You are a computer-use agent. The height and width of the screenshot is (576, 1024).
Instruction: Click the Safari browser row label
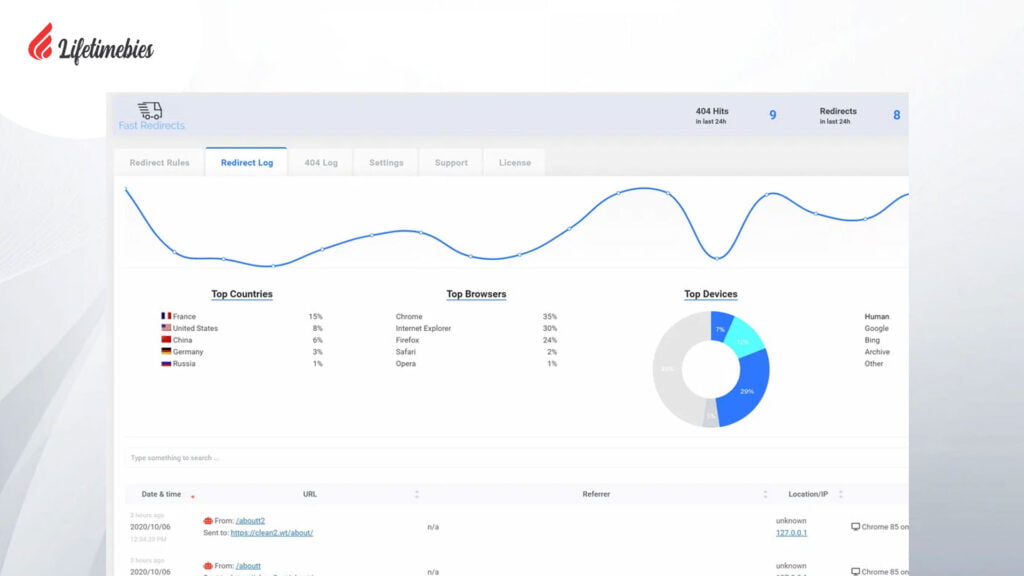click(406, 351)
